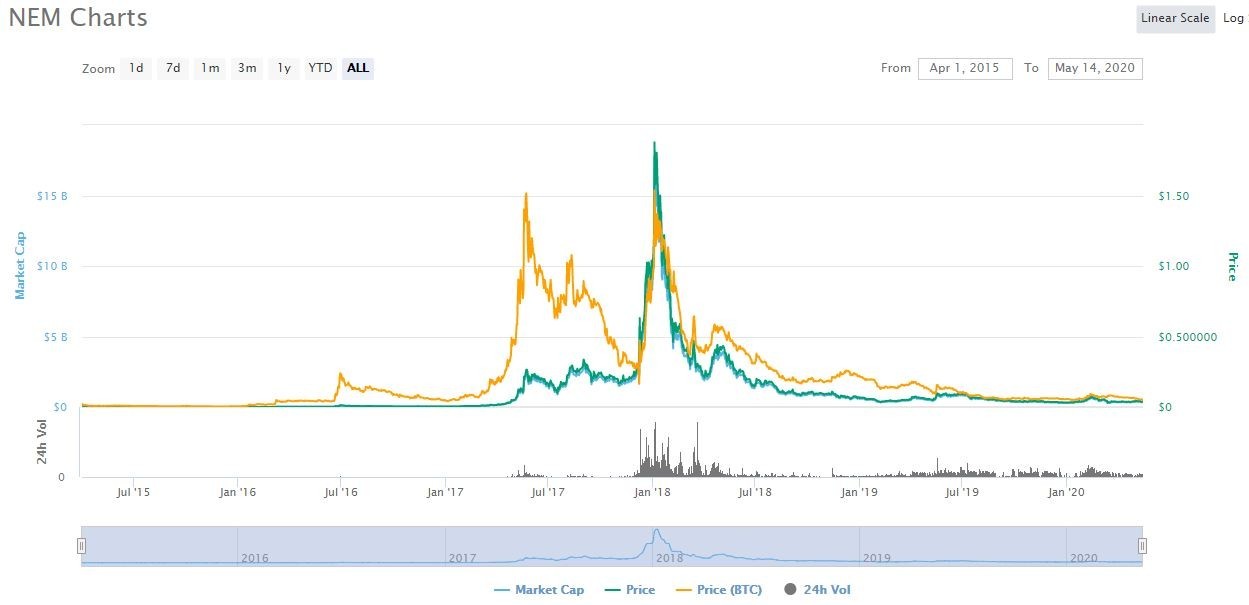Click the Jul '16 axis label
1249x605 pixels.
point(341,492)
